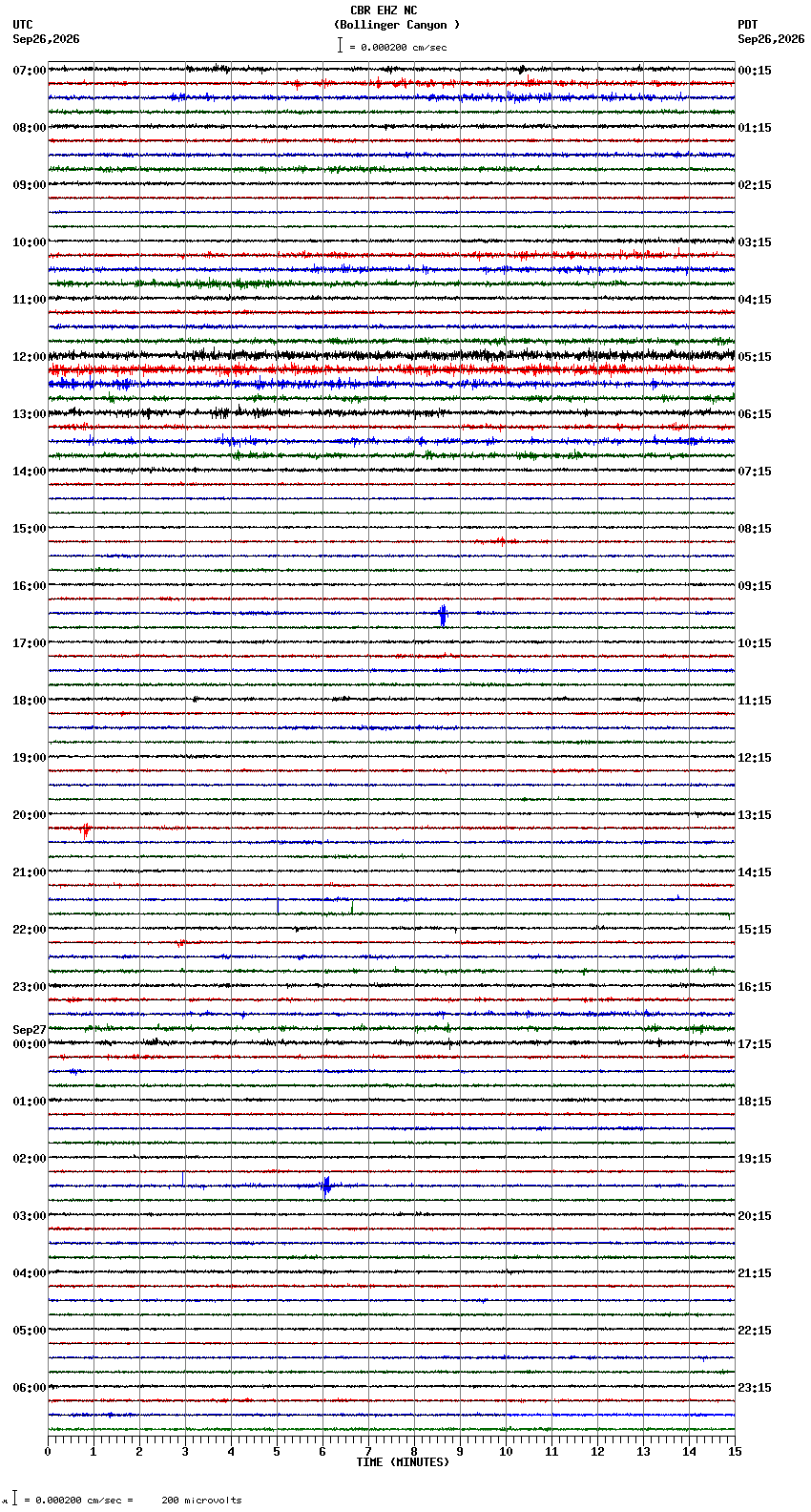Screen dimensions: 811x1512
Task: Click the station title 'CBR EHZ NC'
Action: pyautogui.click(x=384, y=10)
